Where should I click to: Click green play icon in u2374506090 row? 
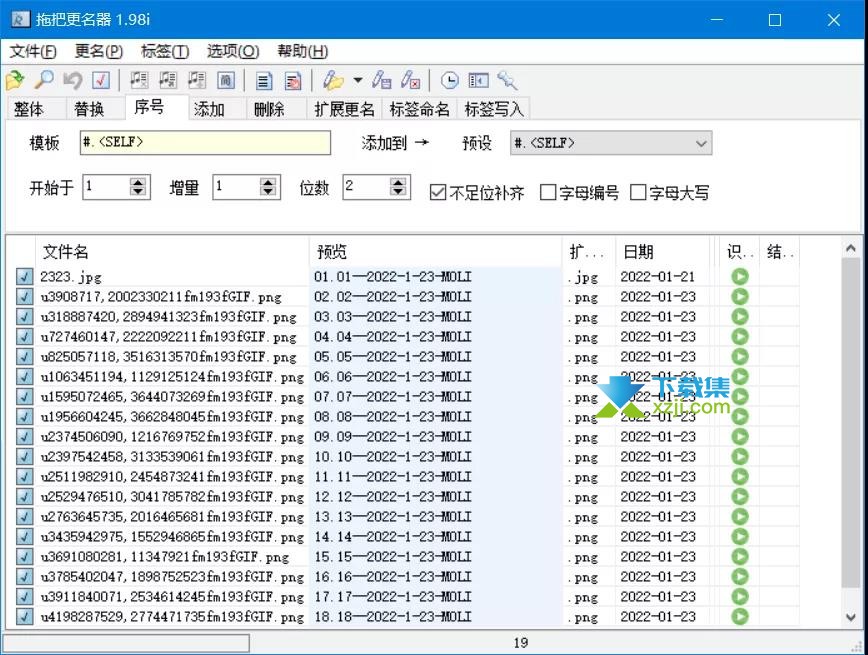click(740, 436)
